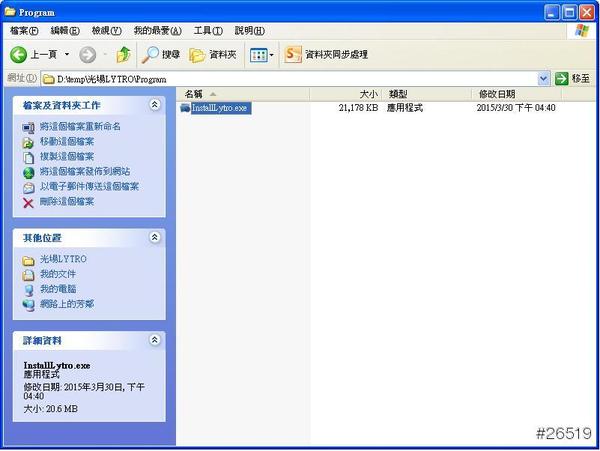
Task: Go up one folder level icon
Action: pyautogui.click(x=123, y=55)
